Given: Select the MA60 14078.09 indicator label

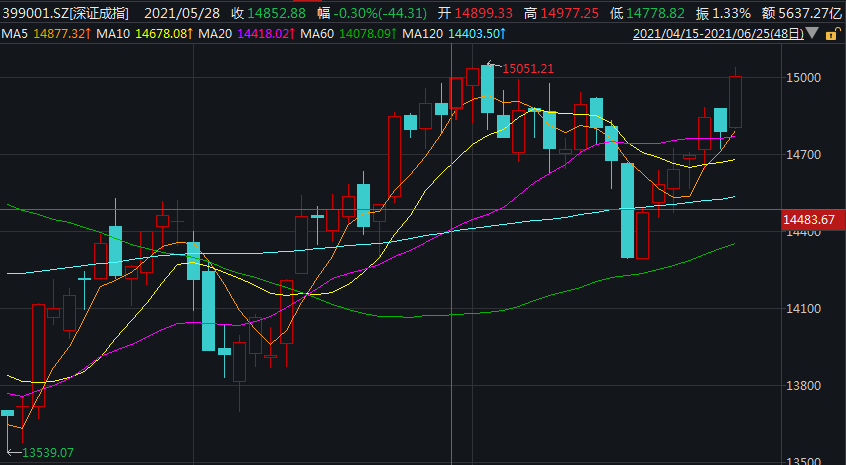Looking at the screenshot, I should (x=349, y=34).
